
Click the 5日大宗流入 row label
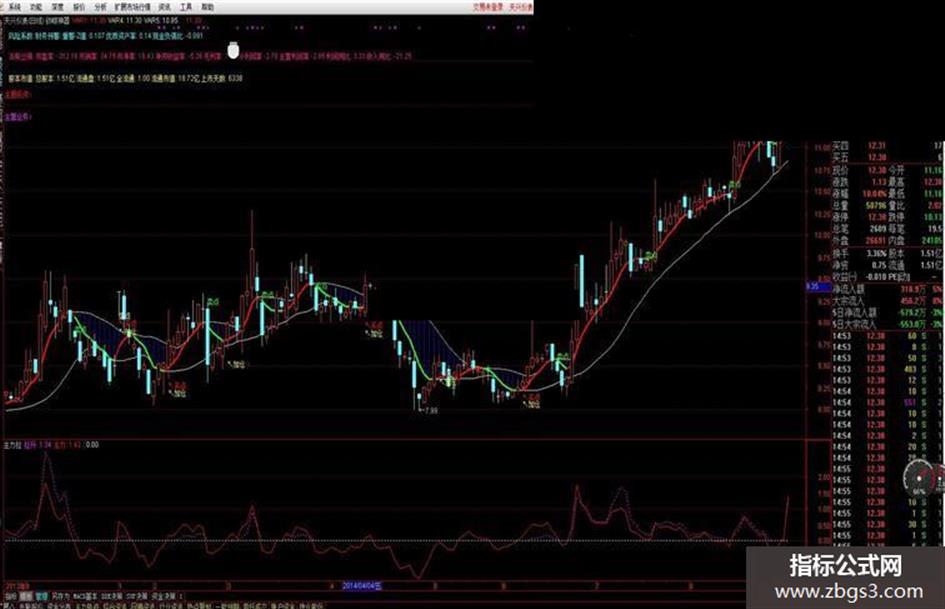pos(855,324)
